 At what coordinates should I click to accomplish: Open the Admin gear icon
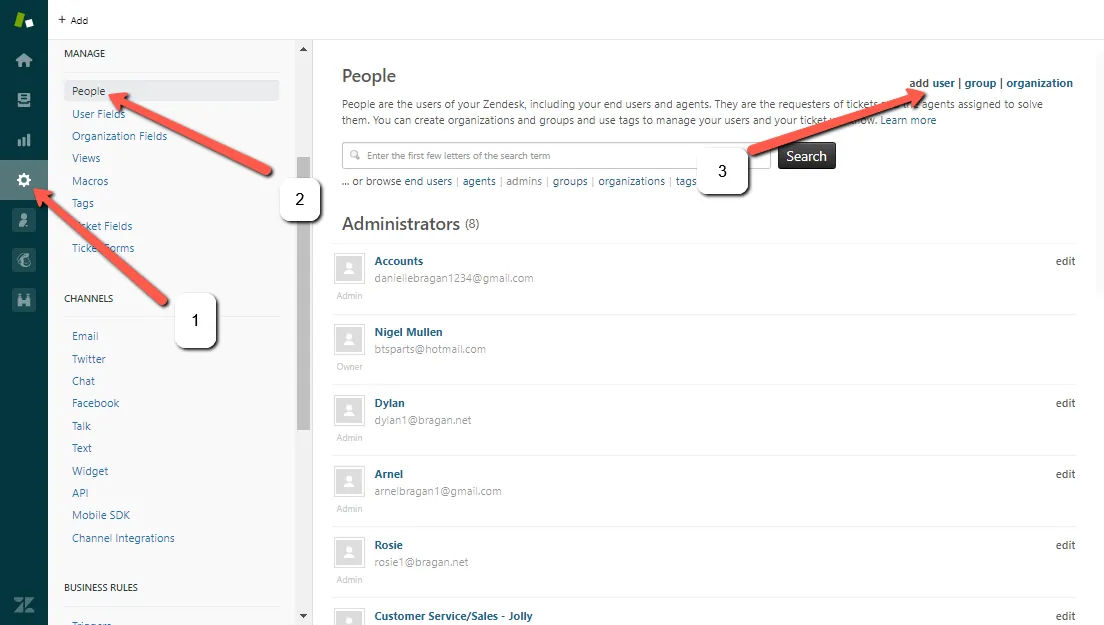[x=24, y=180]
